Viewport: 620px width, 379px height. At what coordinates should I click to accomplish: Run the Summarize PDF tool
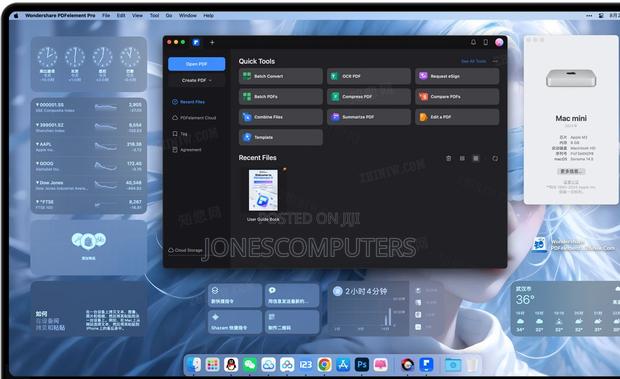(x=369, y=117)
